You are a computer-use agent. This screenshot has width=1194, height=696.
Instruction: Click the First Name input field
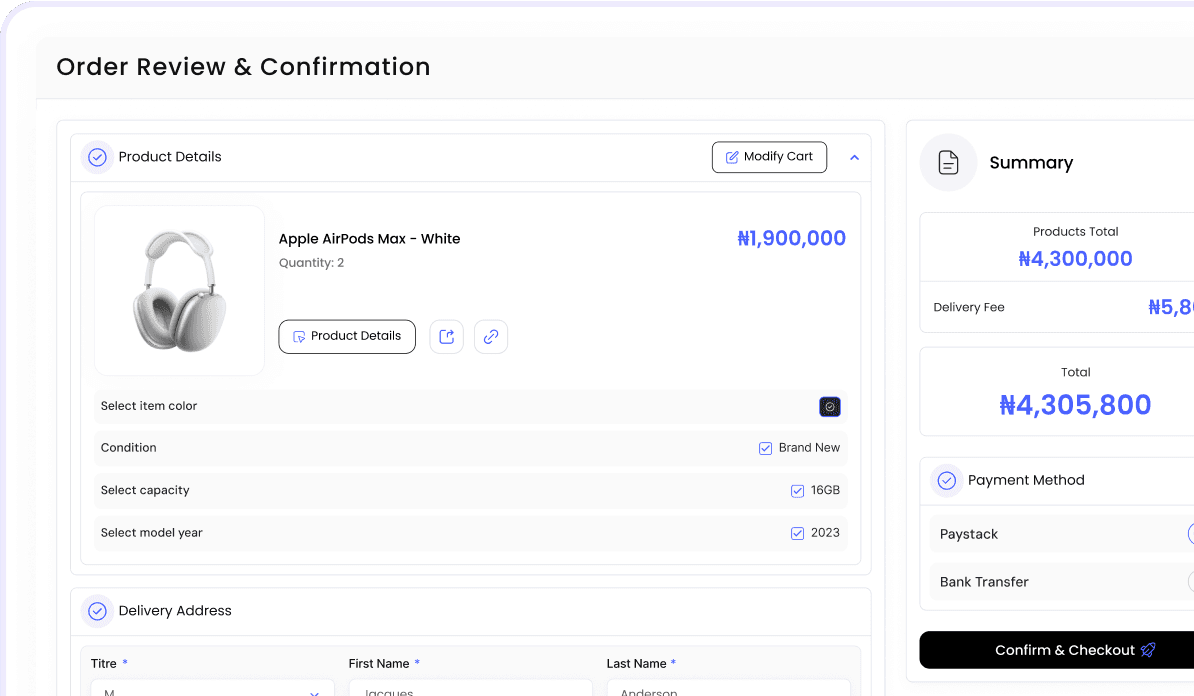tap(470, 689)
